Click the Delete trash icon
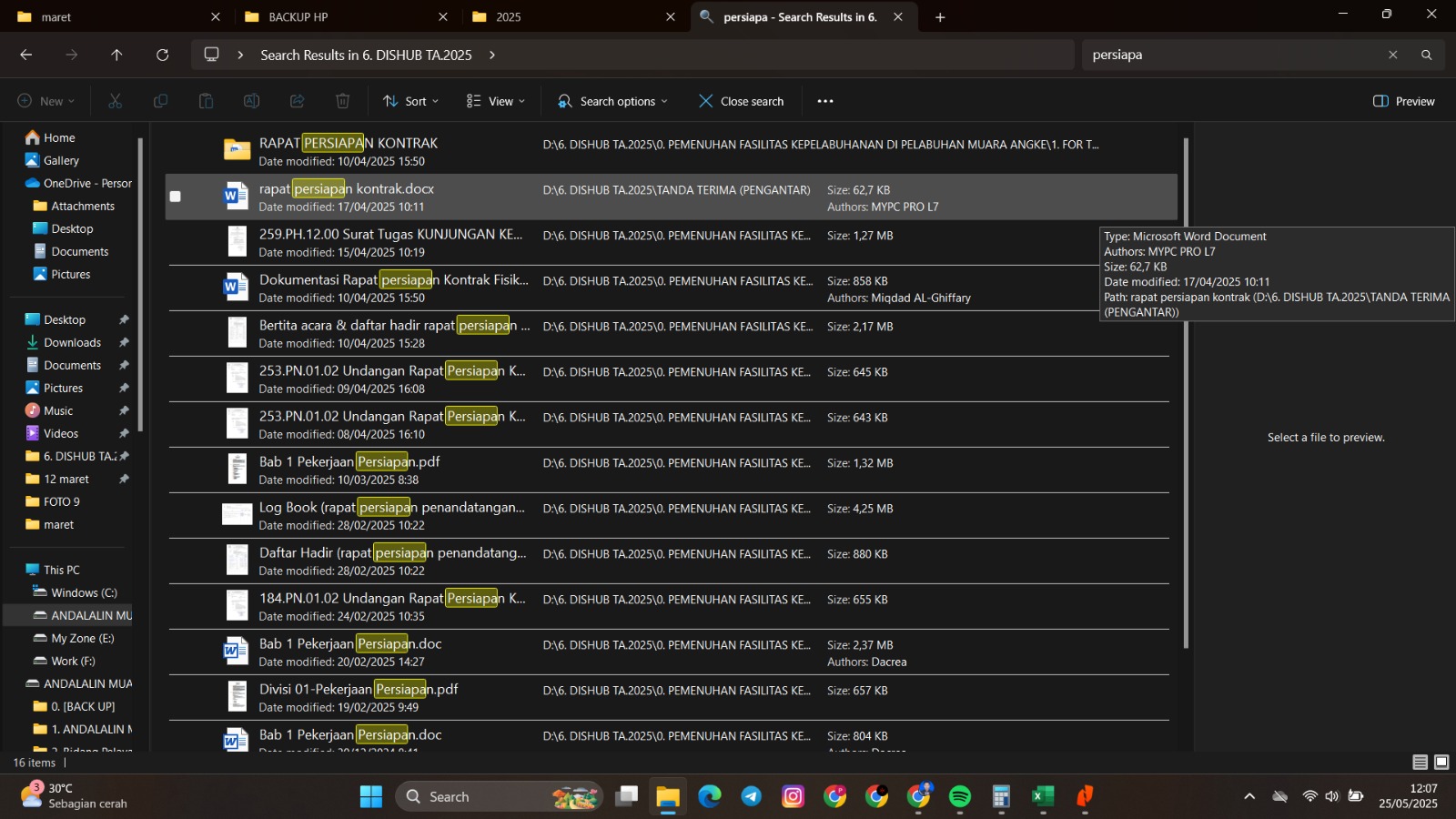The height and width of the screenshot is (819, 1456). [342, 101]
